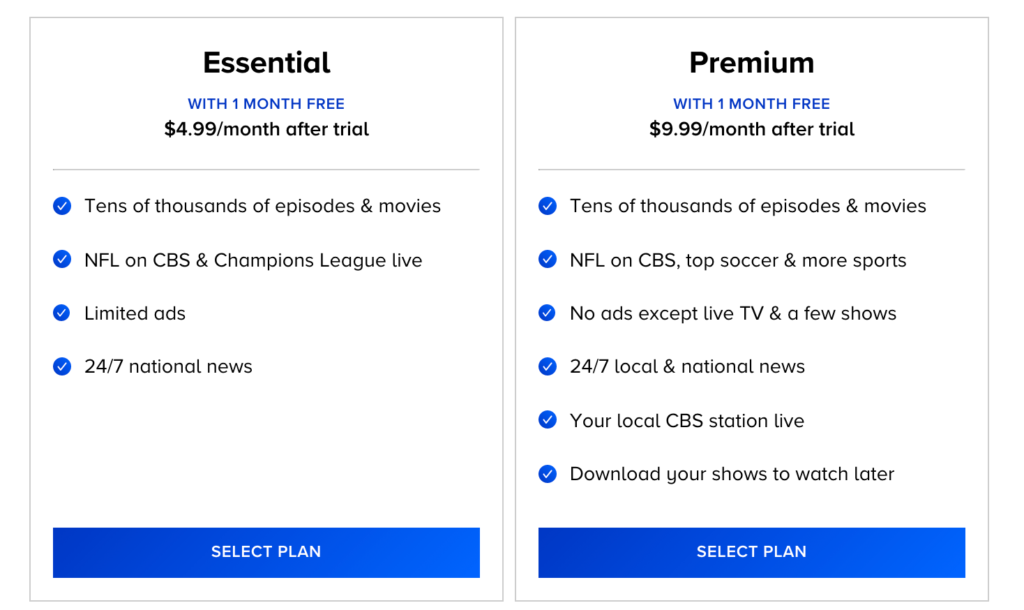Click the checkmark next to NFL on CBS & Champions League

62,260
